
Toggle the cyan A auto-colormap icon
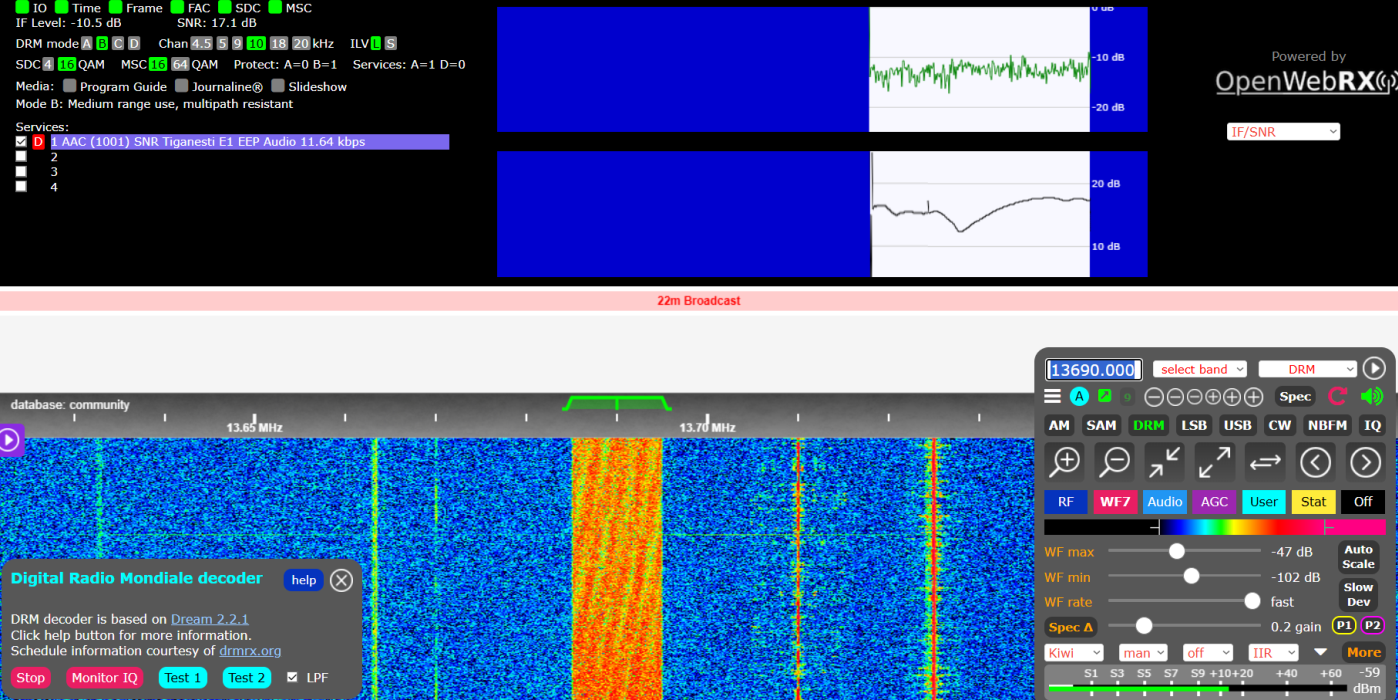(x=1078, y=396)
